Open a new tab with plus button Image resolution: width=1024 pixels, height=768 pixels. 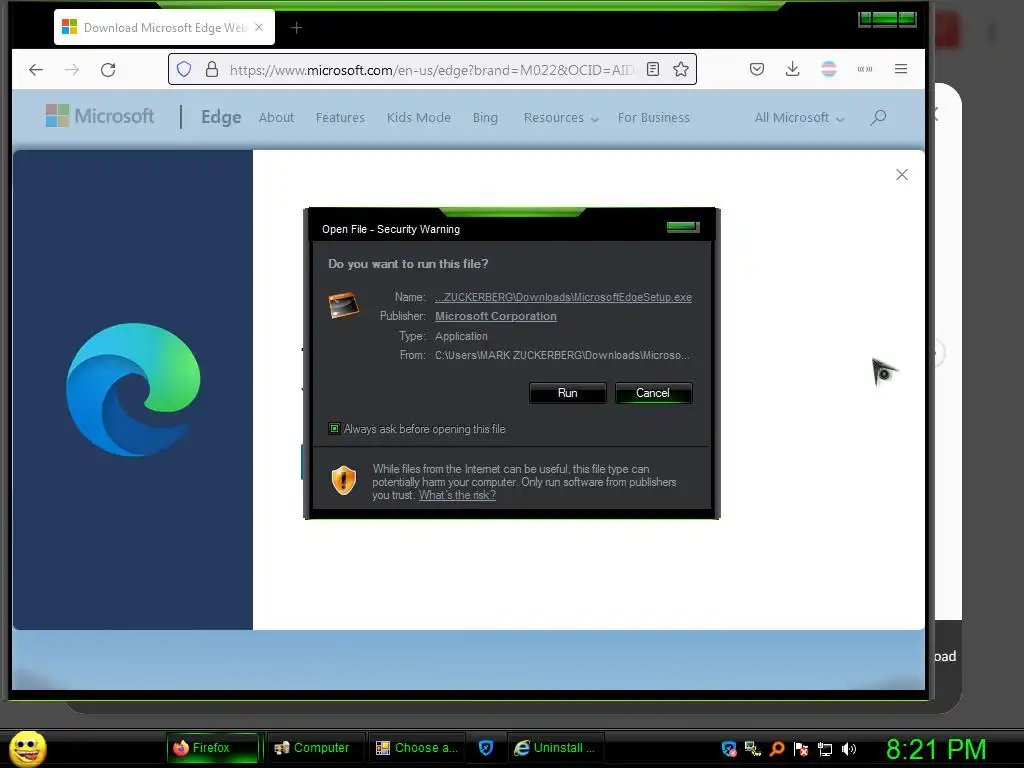(296, 27)
